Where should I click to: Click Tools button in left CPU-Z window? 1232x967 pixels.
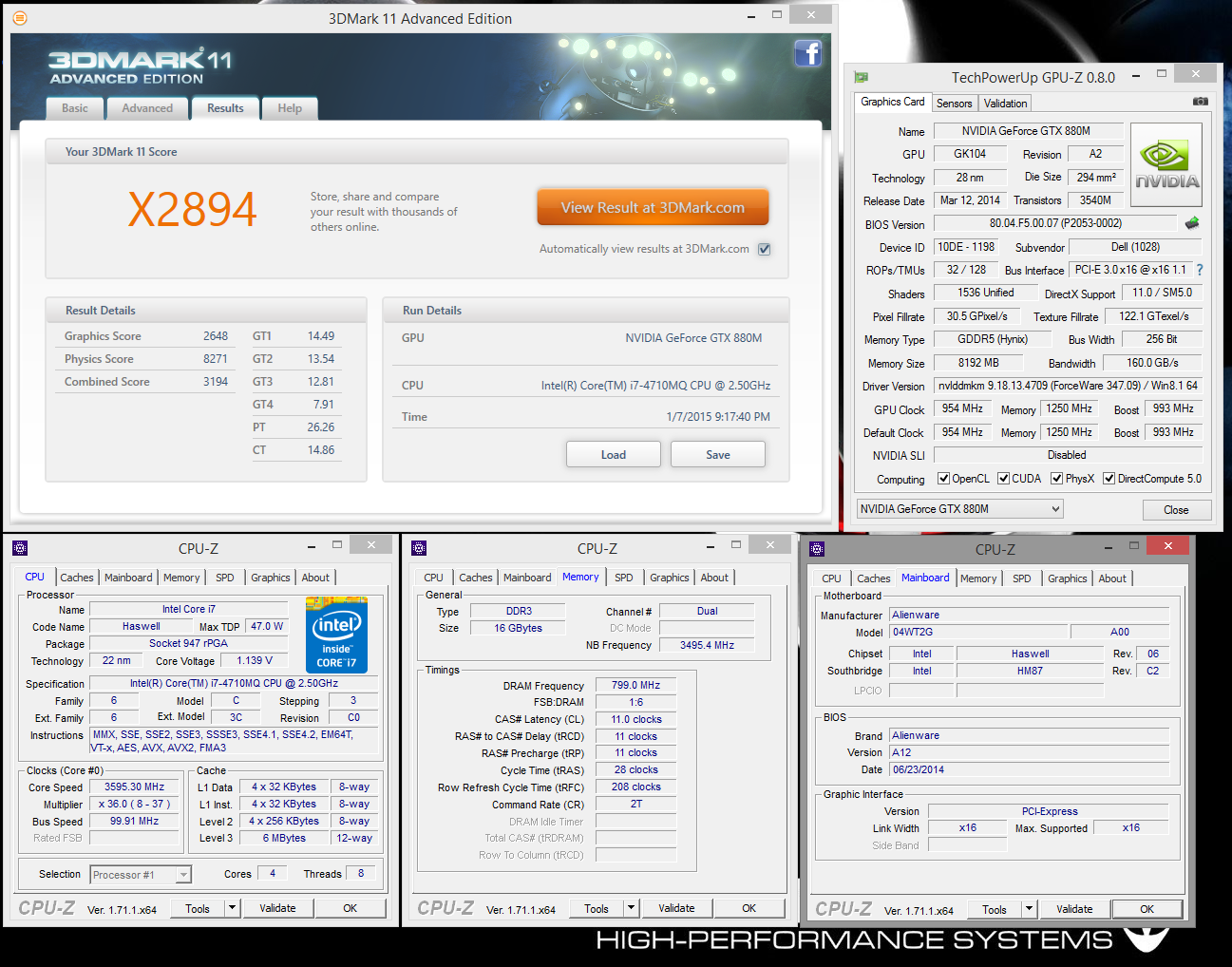(198, 908)
